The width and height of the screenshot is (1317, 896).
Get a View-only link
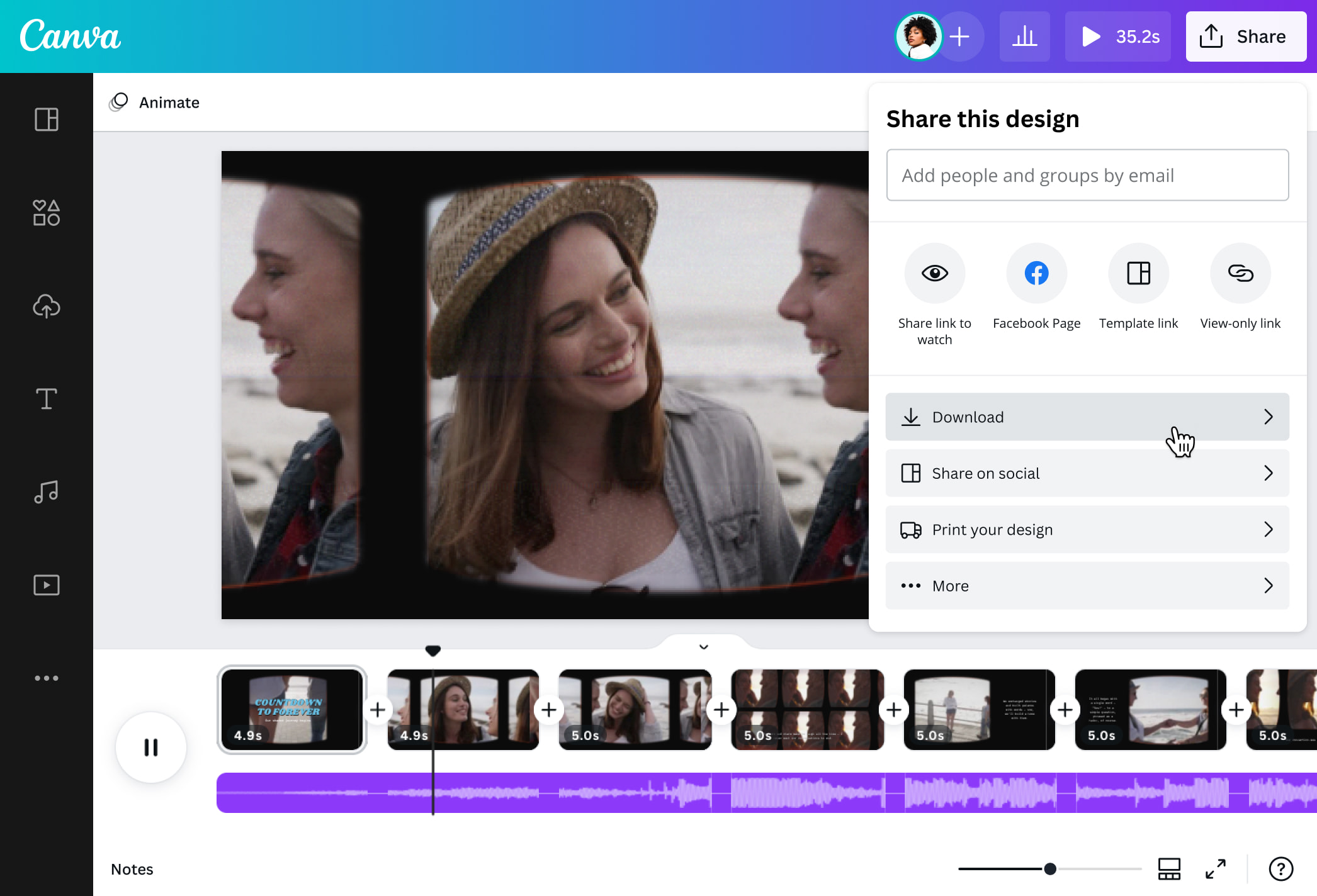(x=1240, y=273)
